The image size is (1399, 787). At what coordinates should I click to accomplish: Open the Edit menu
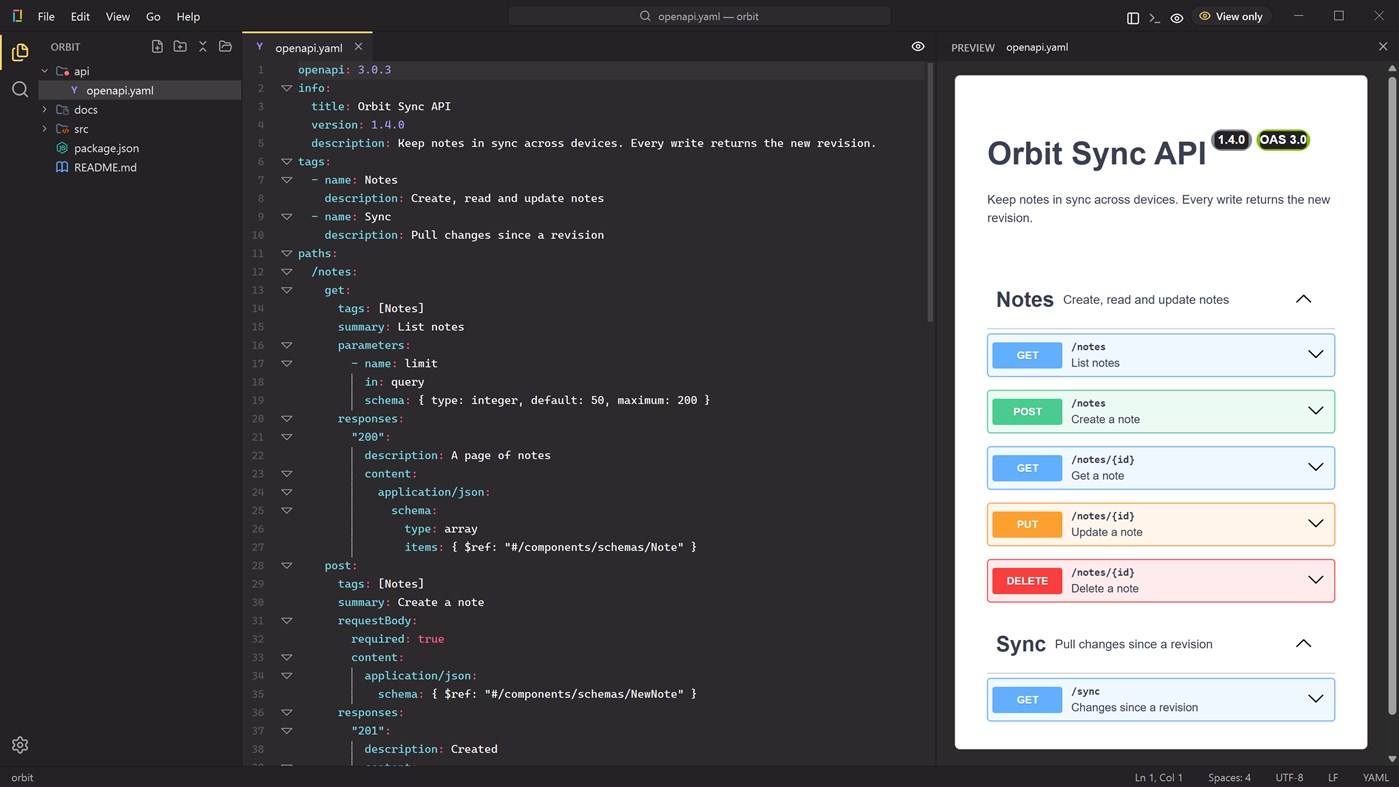(81, 17)
